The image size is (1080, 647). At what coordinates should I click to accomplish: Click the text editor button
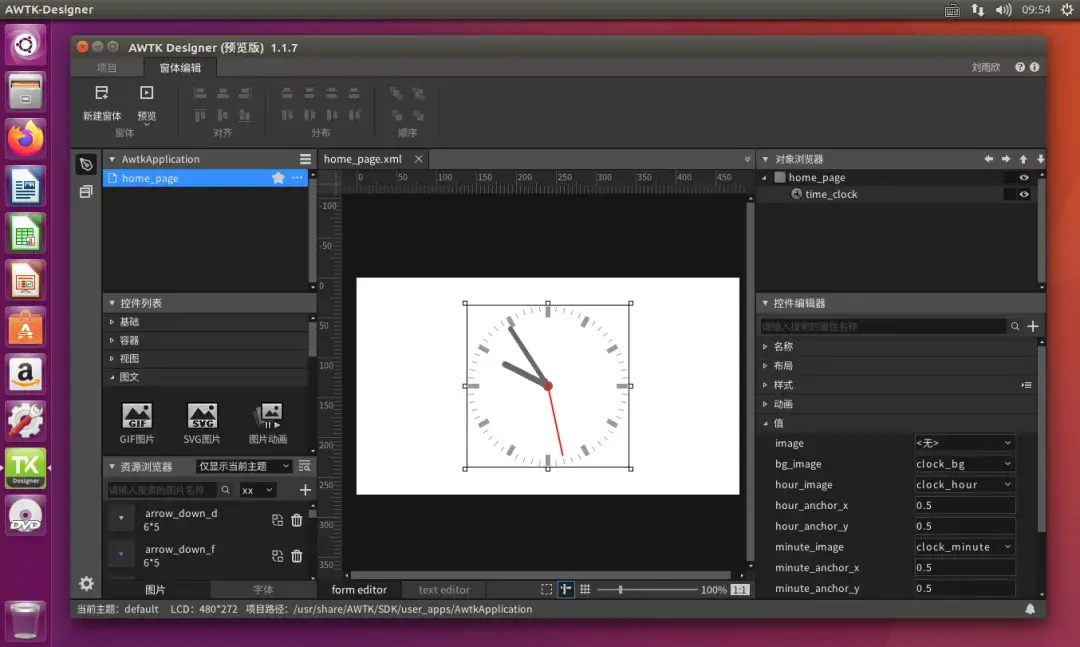click(444, 590)
